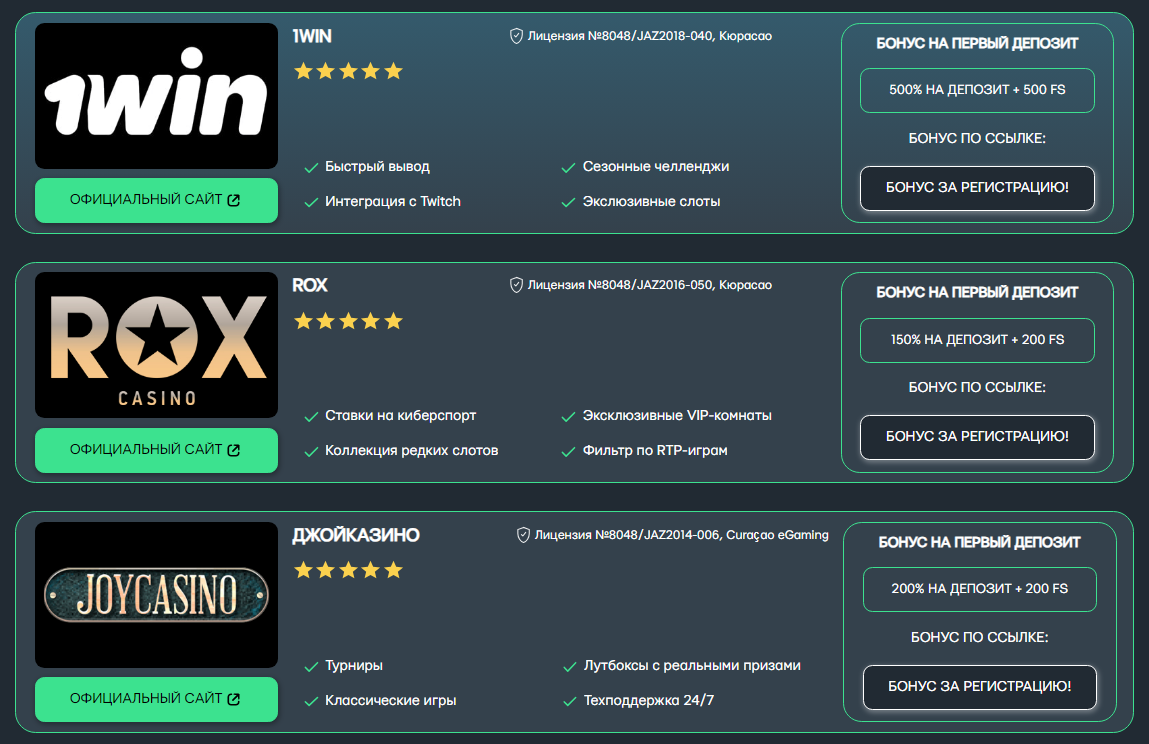Click the "Лутбоксы с реальными призами" feature text
1149x744 pixels.
[x=692, y=666]
